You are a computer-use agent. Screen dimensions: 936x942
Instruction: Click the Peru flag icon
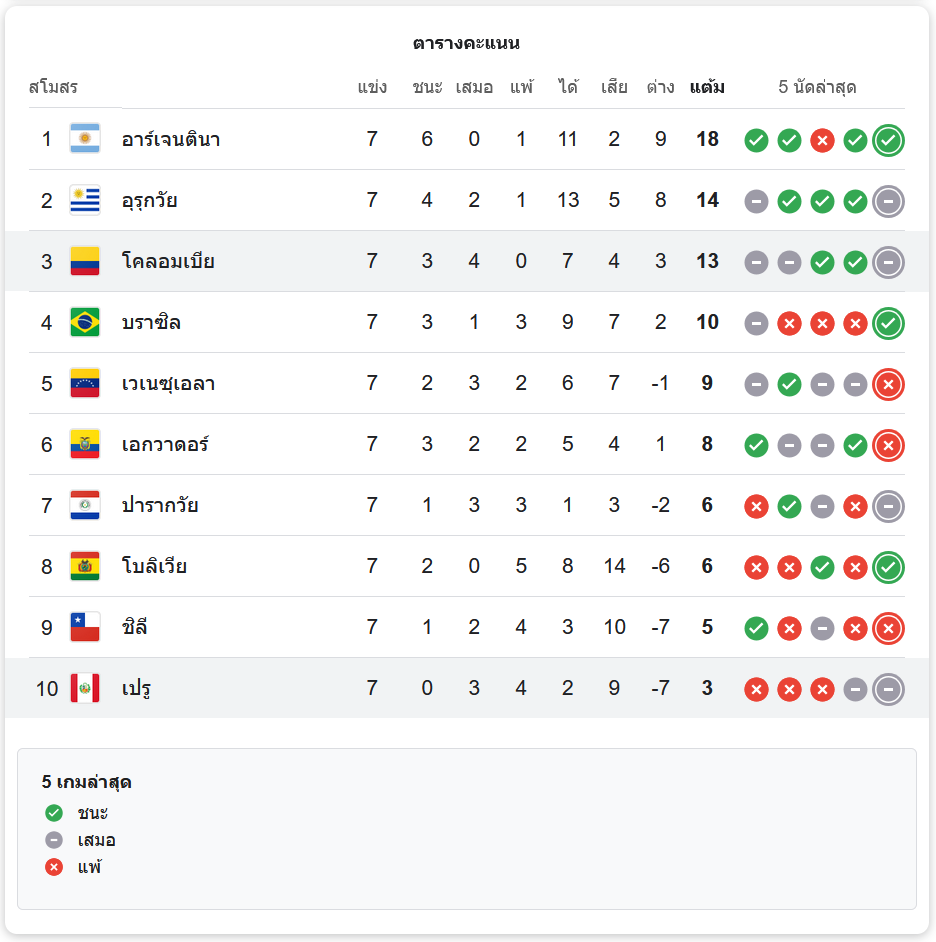click(85, 688)
